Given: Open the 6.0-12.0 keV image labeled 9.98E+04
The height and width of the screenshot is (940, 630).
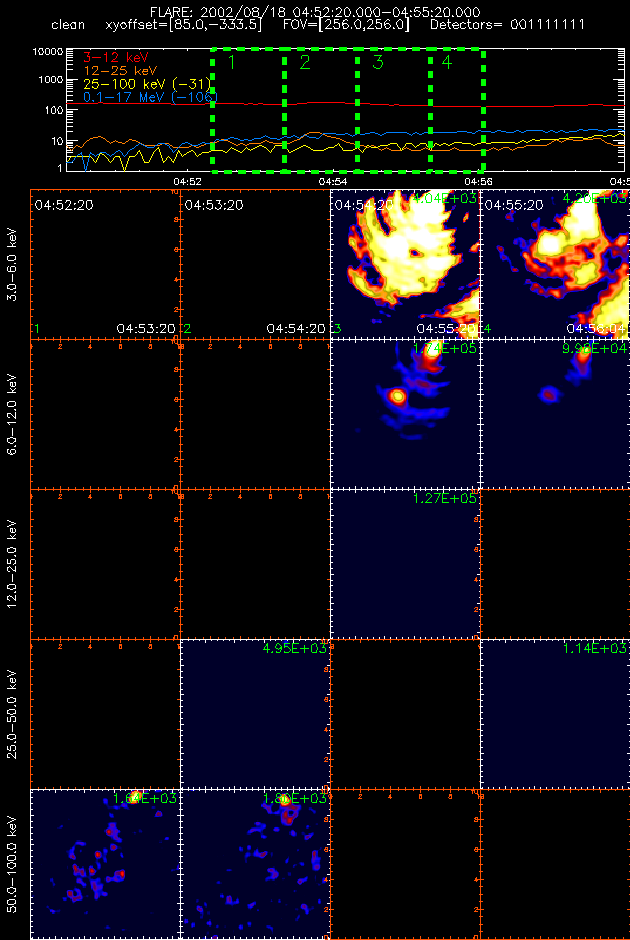Looking at the screenshot, I should click(555, 414).
